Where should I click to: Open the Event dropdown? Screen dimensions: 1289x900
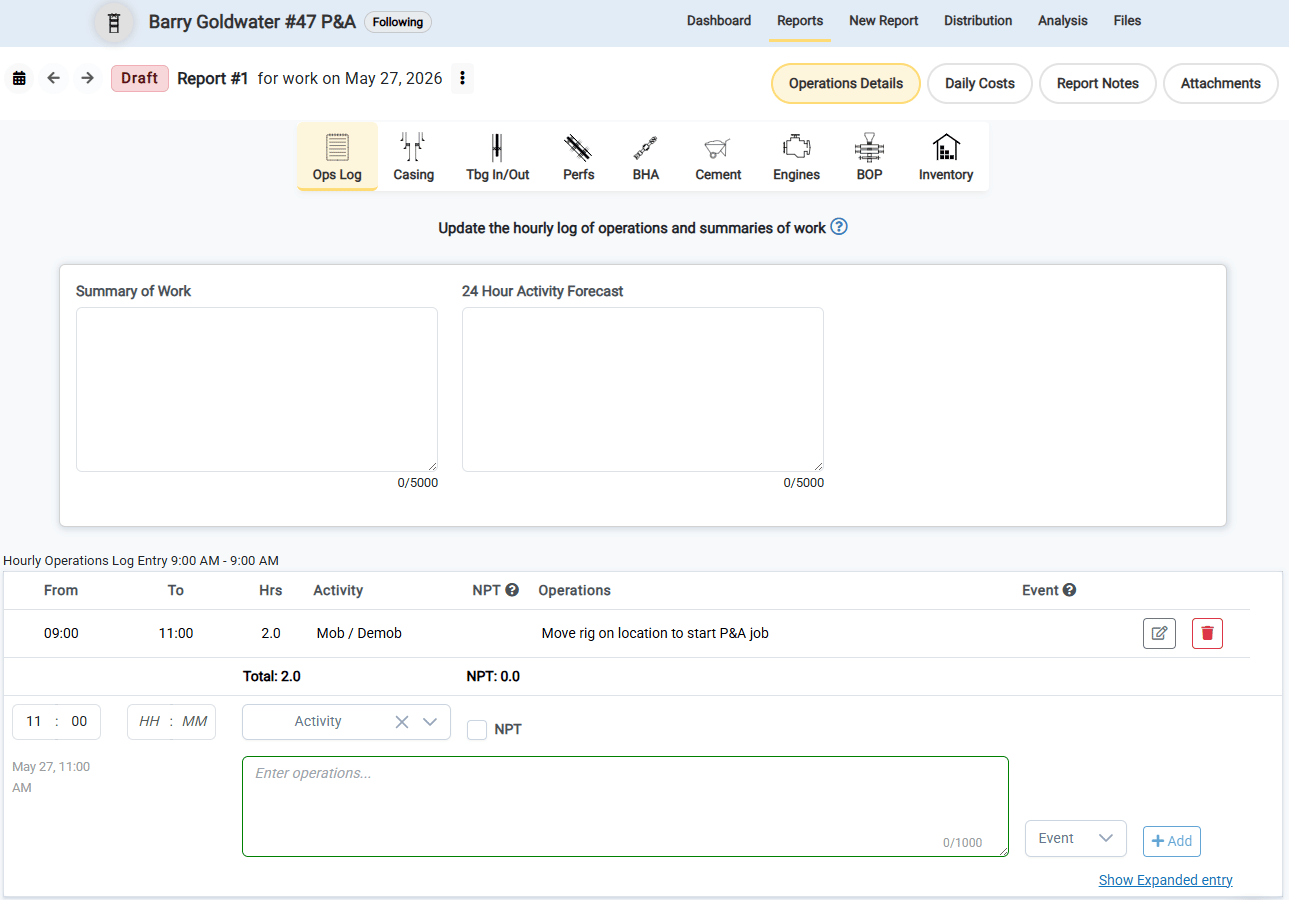click(x=1076, y=838)
